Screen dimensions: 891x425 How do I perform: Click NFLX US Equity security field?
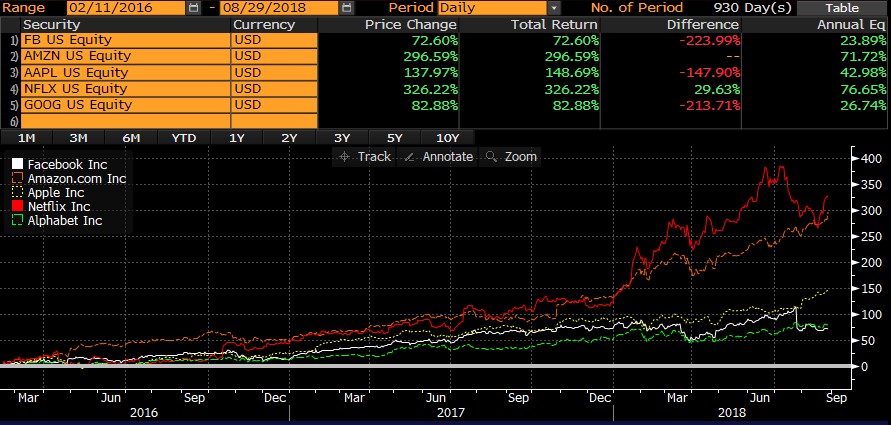125,89
